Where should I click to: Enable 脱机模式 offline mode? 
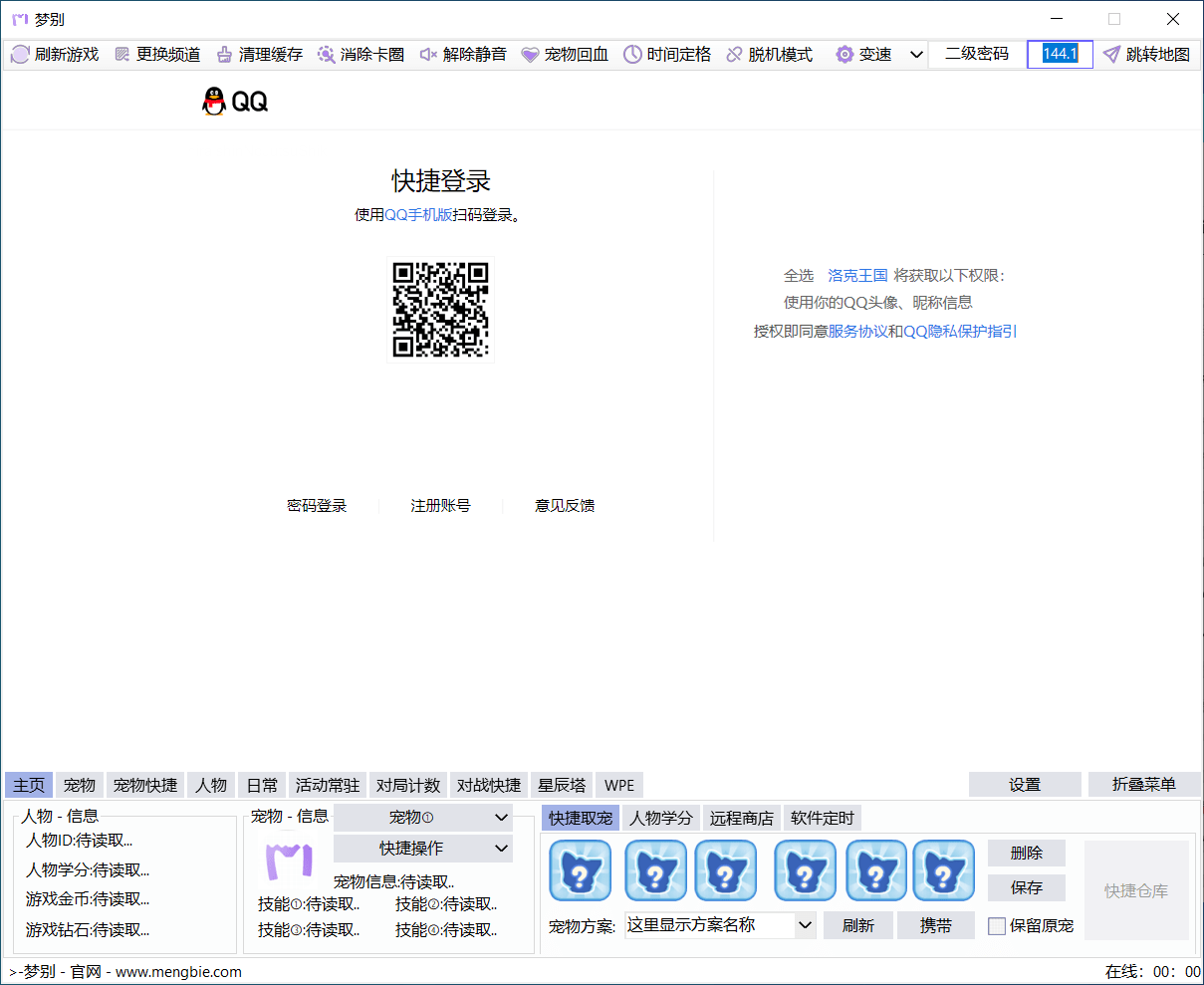[735, 54]
